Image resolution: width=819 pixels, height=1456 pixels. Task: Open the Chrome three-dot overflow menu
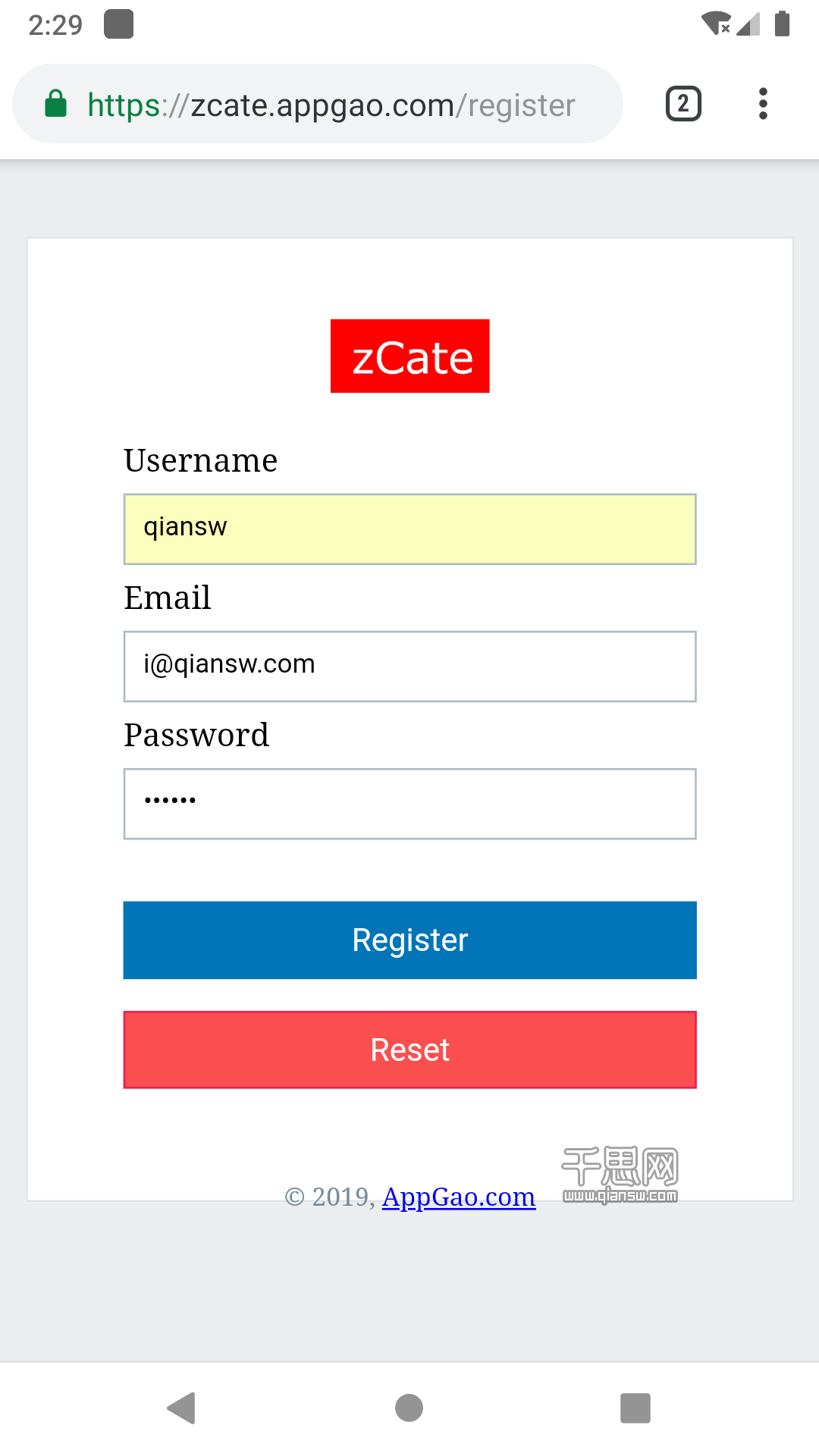click(x=763, y=104)
